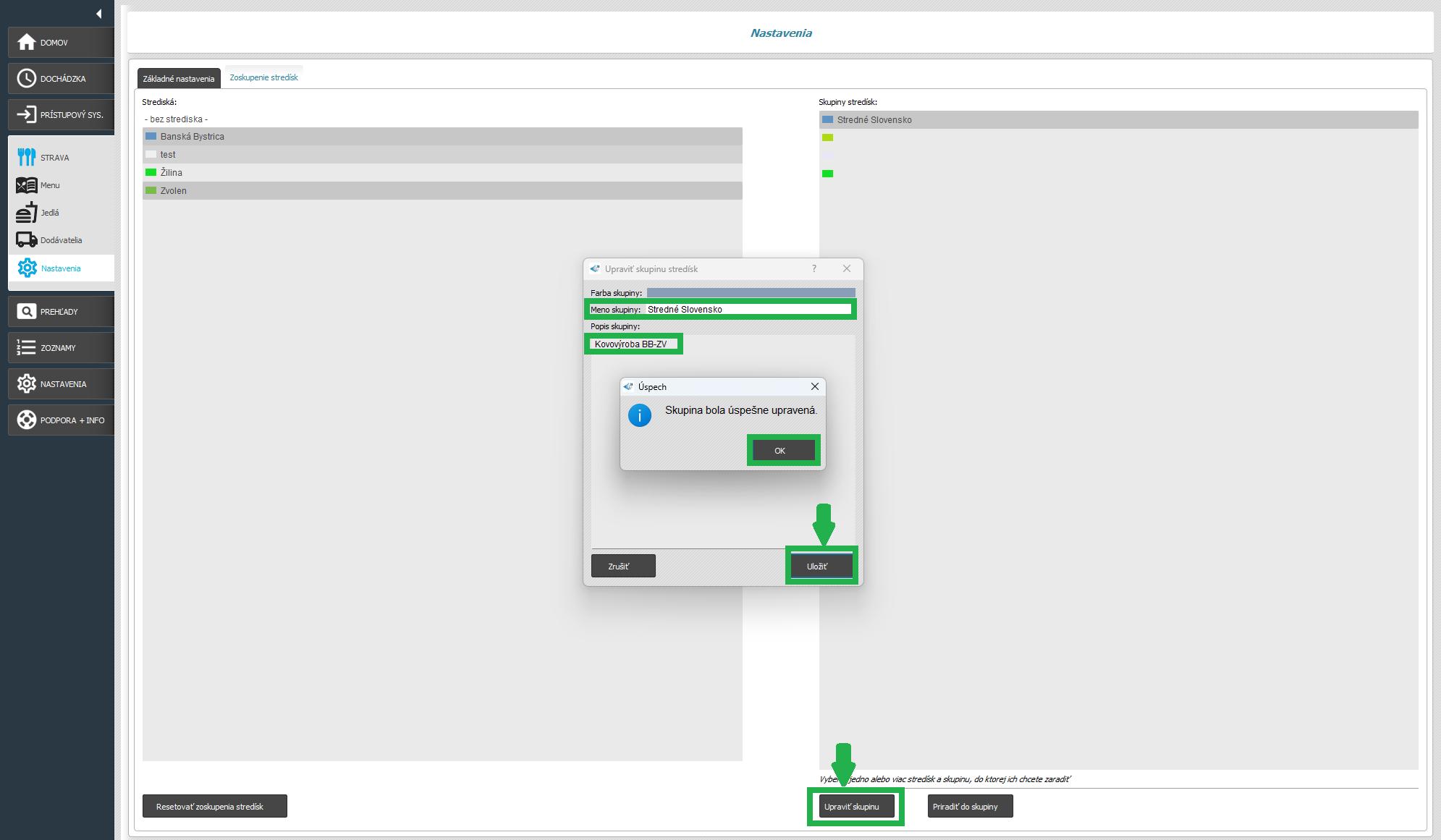The height and width of the screenshot is (840, 1441).
Task: Open the Prístupový sys. entry icon
Action: click(x=27, y=114)
